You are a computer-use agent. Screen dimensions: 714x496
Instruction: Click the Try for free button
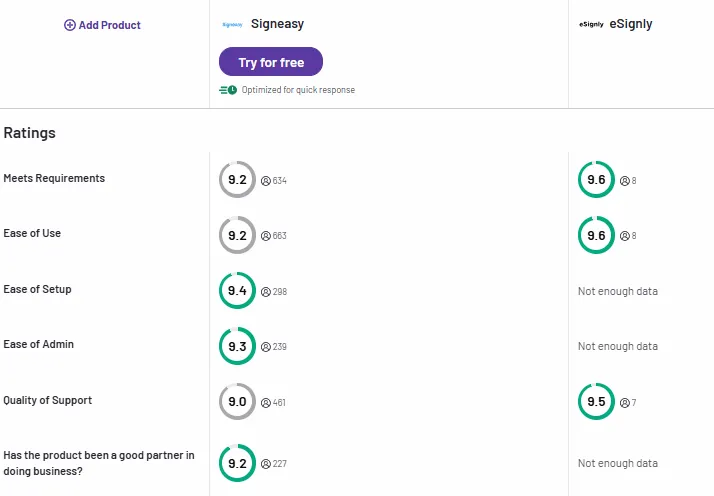point(271,62)
